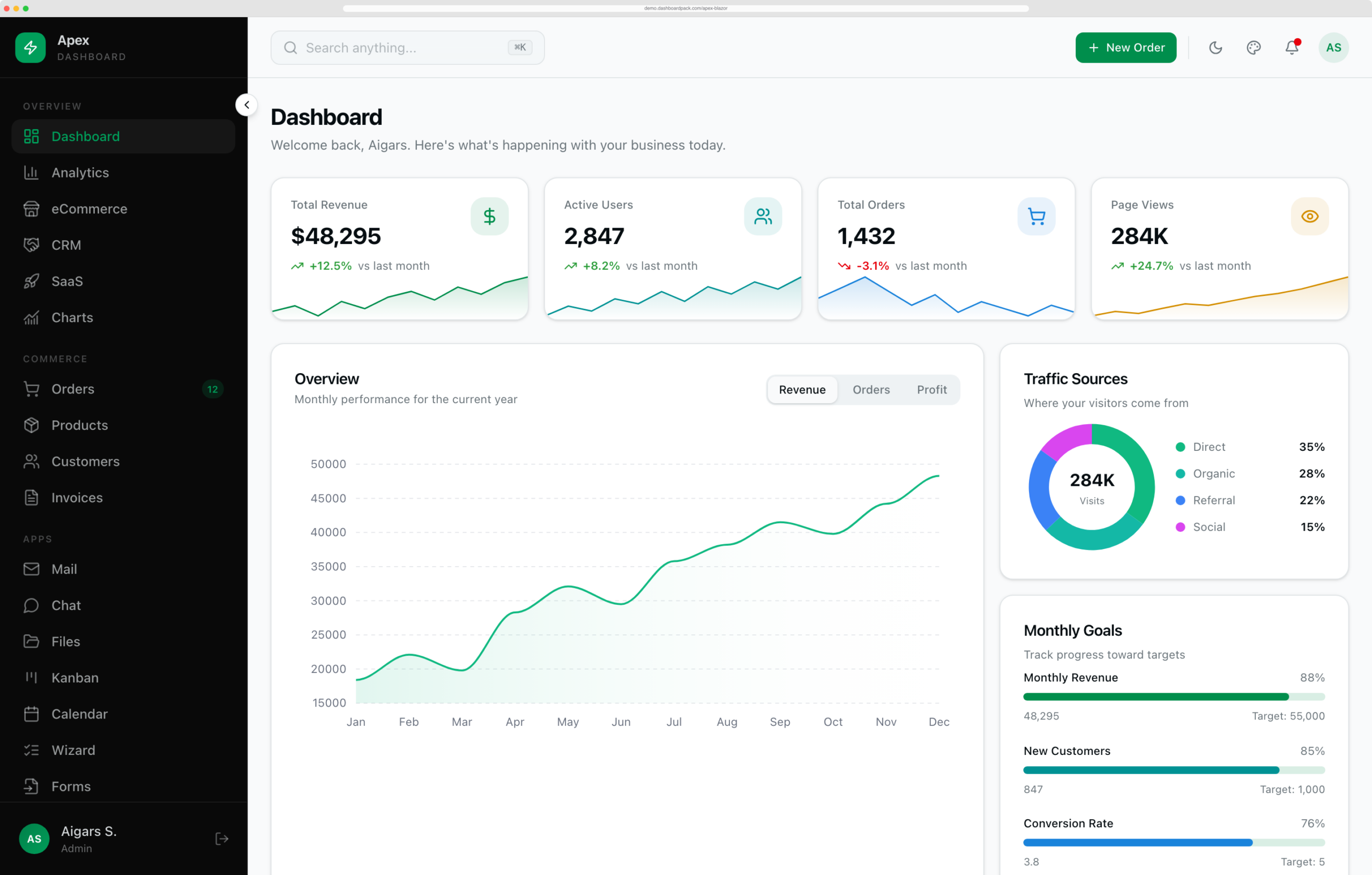
Task: Click the dollar icon on Total Revenue
Action: [x=489, y=216]
